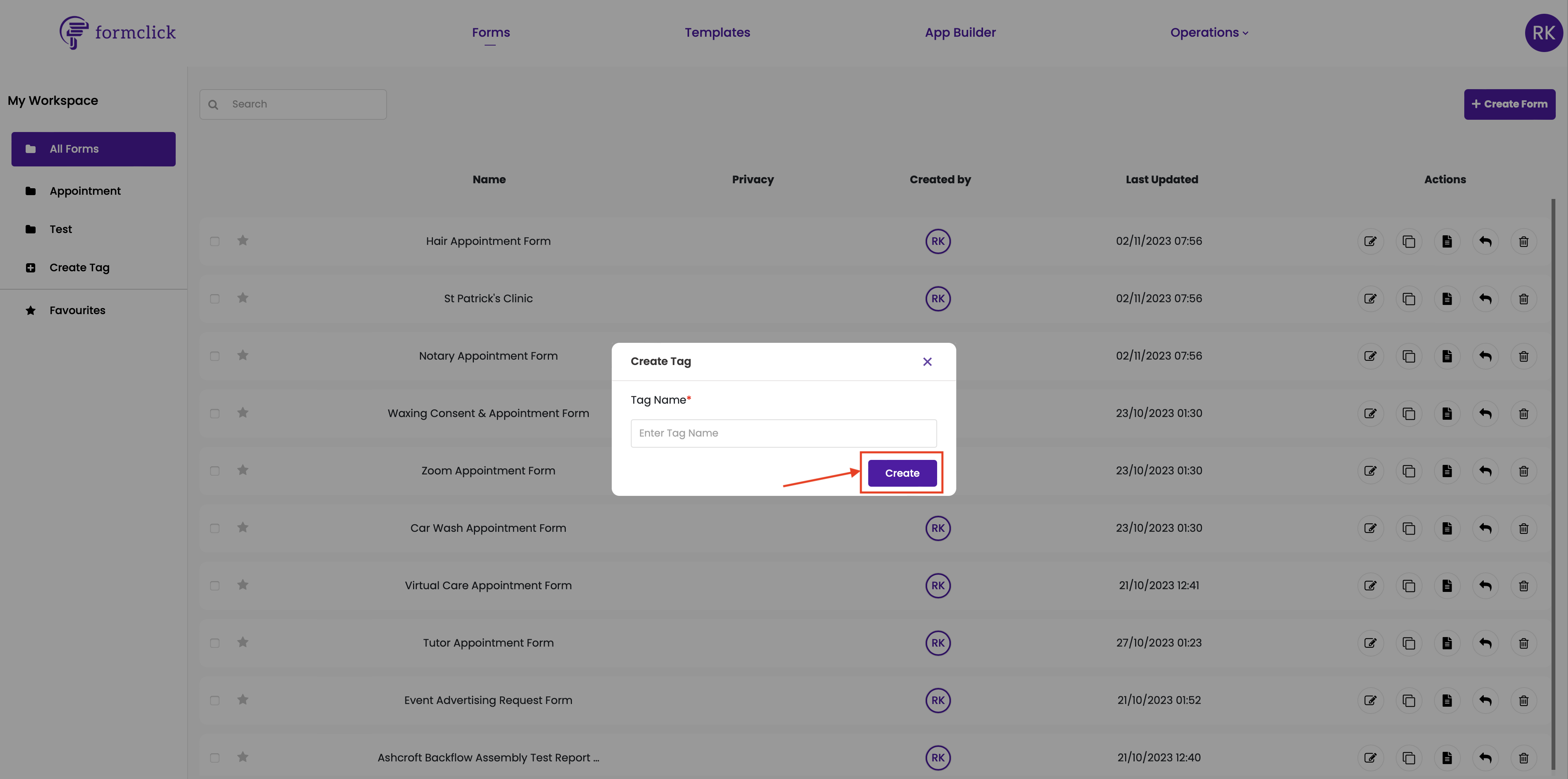This screenshot has height=779, width=1568.
Task: Favourite star for St Patrick's Clinic
Action: (243, 298)
